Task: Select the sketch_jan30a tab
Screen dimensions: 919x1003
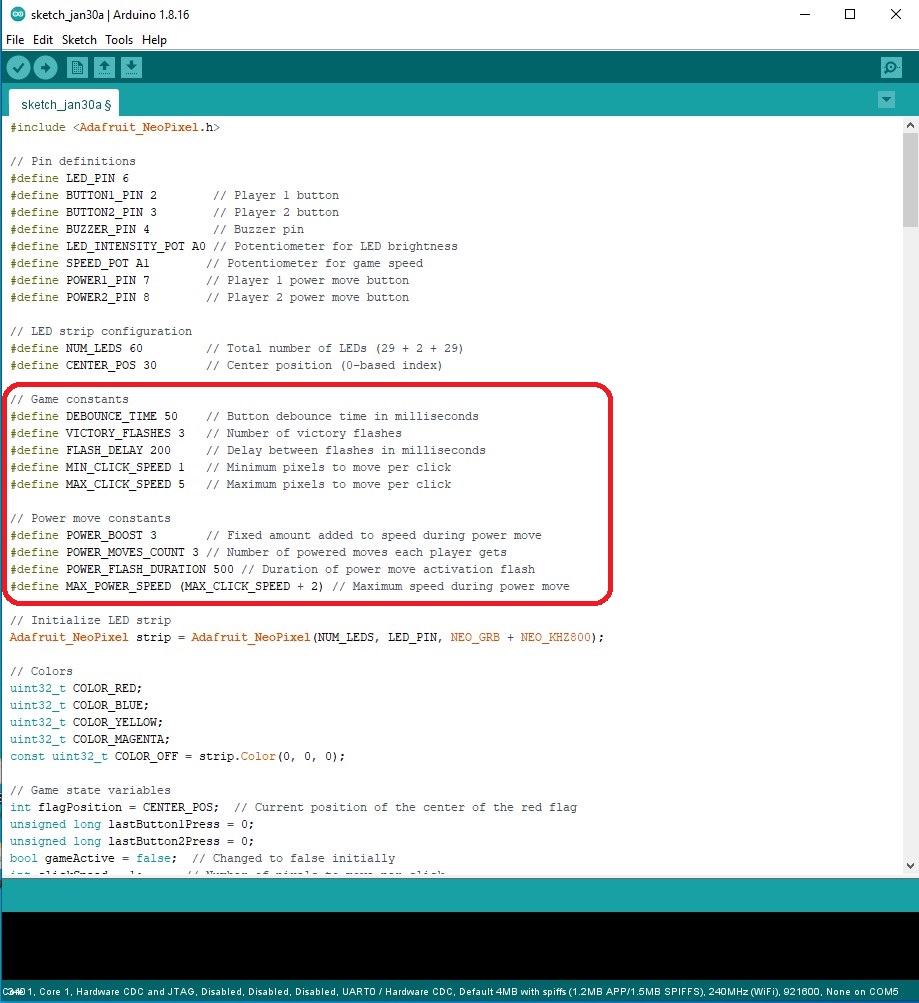Action: click(x=60, y=103)
